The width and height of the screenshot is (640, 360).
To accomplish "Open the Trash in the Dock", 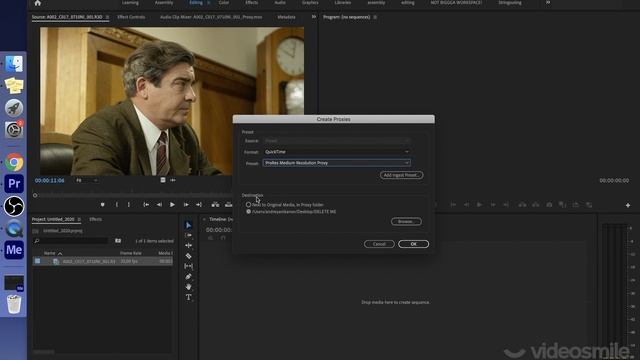I will coord(14,304).
